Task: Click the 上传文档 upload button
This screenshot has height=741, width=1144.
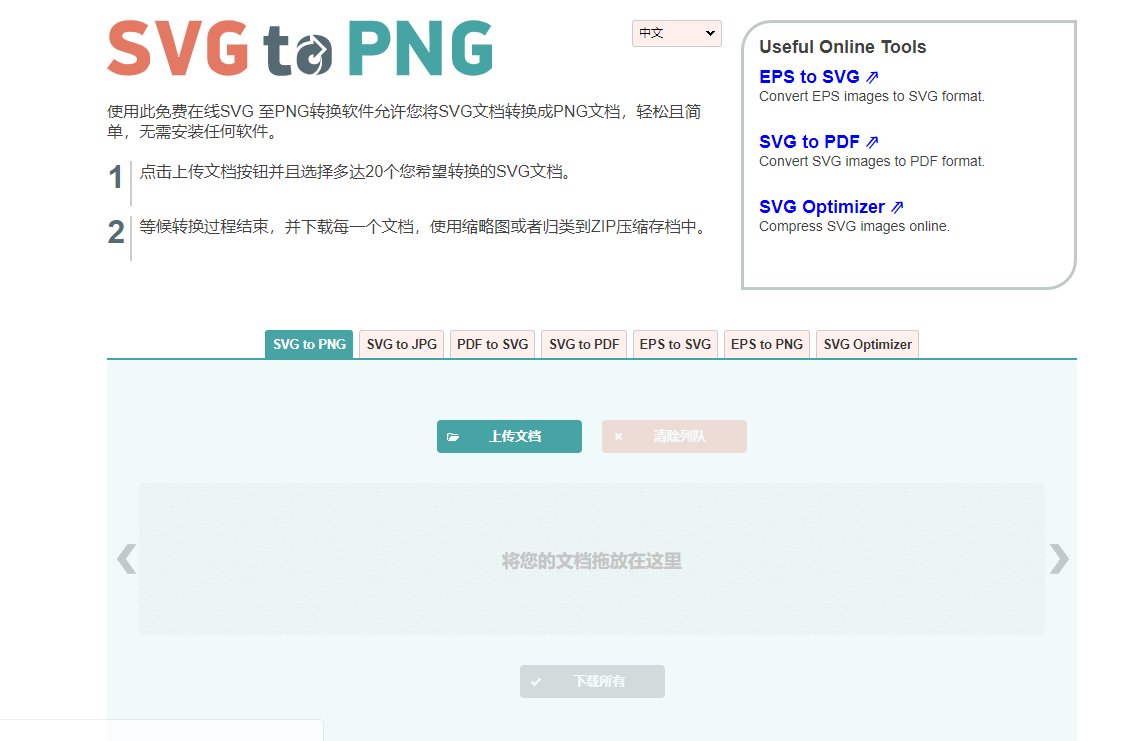Action: click(x=509, y=436)
